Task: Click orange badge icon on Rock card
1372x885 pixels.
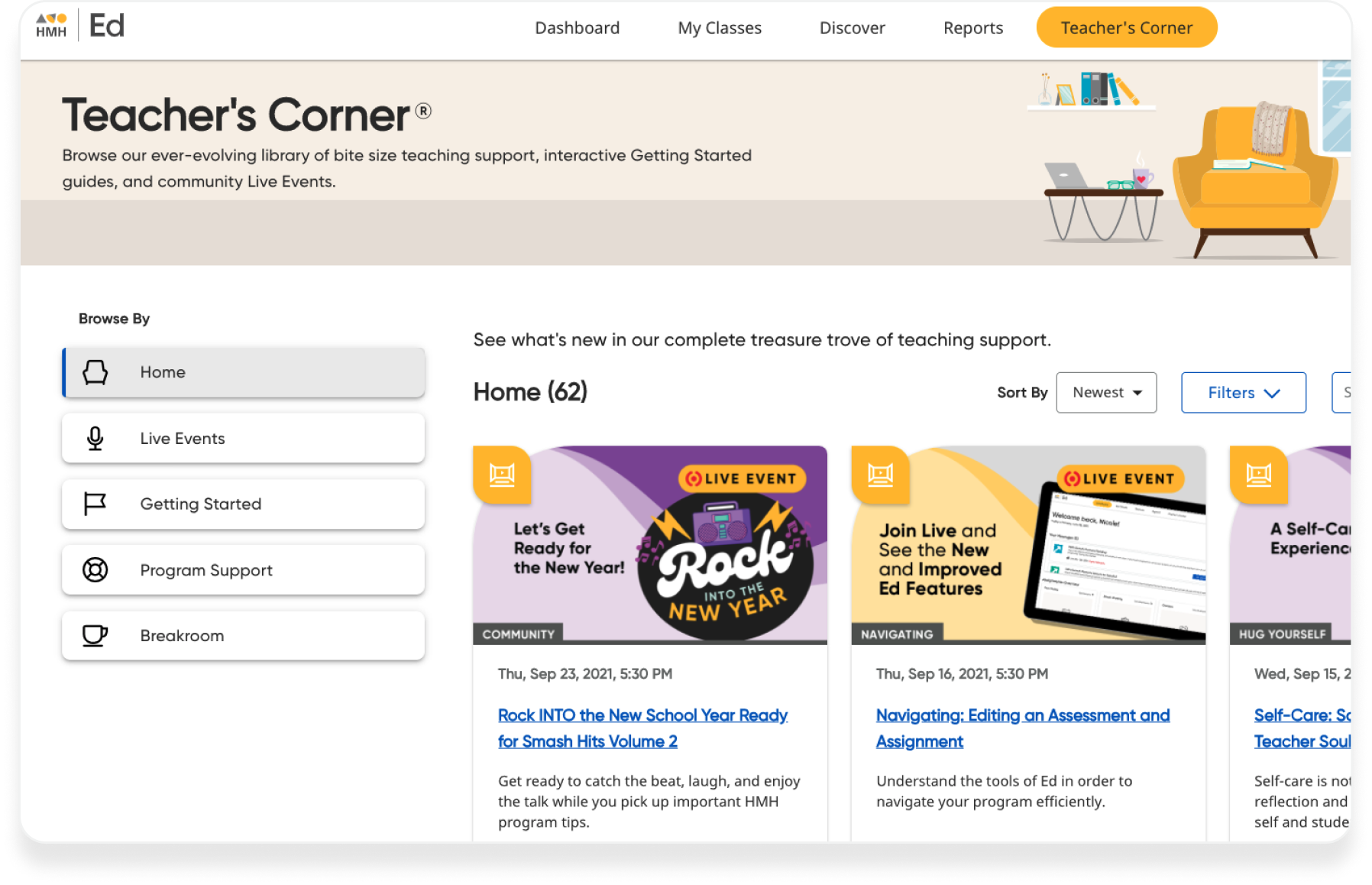Action: (x=502, y=475)
